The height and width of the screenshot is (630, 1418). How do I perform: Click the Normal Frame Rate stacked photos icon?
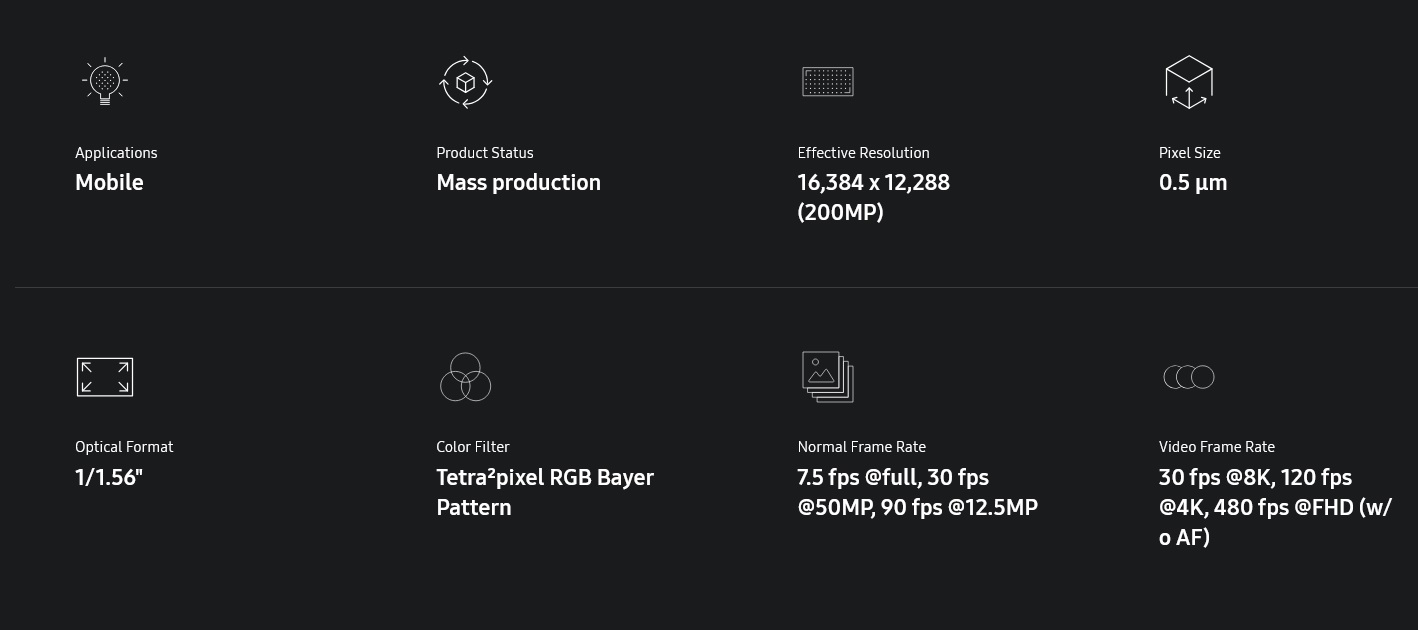pos(827,377)
